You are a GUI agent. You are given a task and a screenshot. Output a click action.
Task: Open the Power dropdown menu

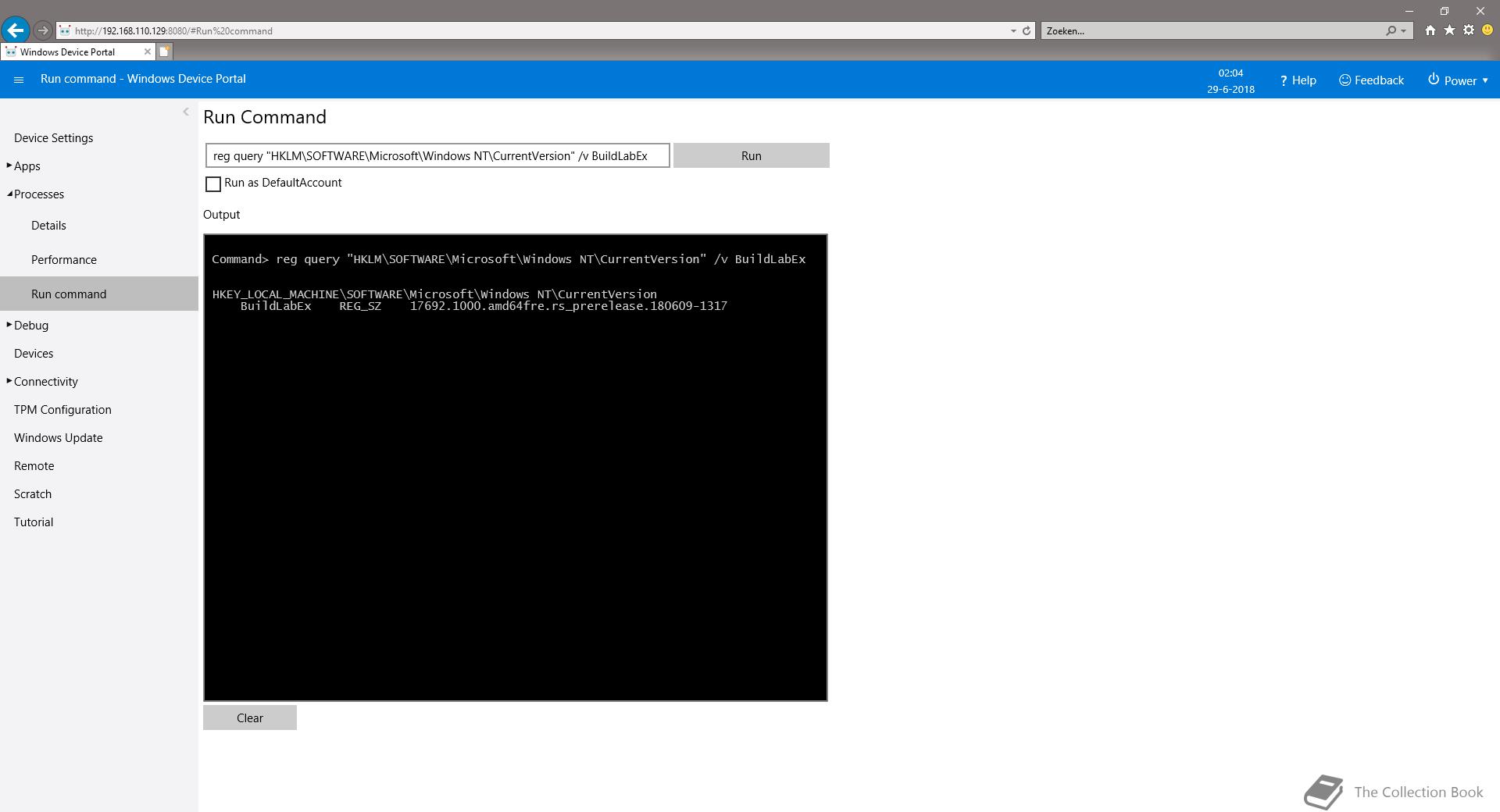(1458, 80)
